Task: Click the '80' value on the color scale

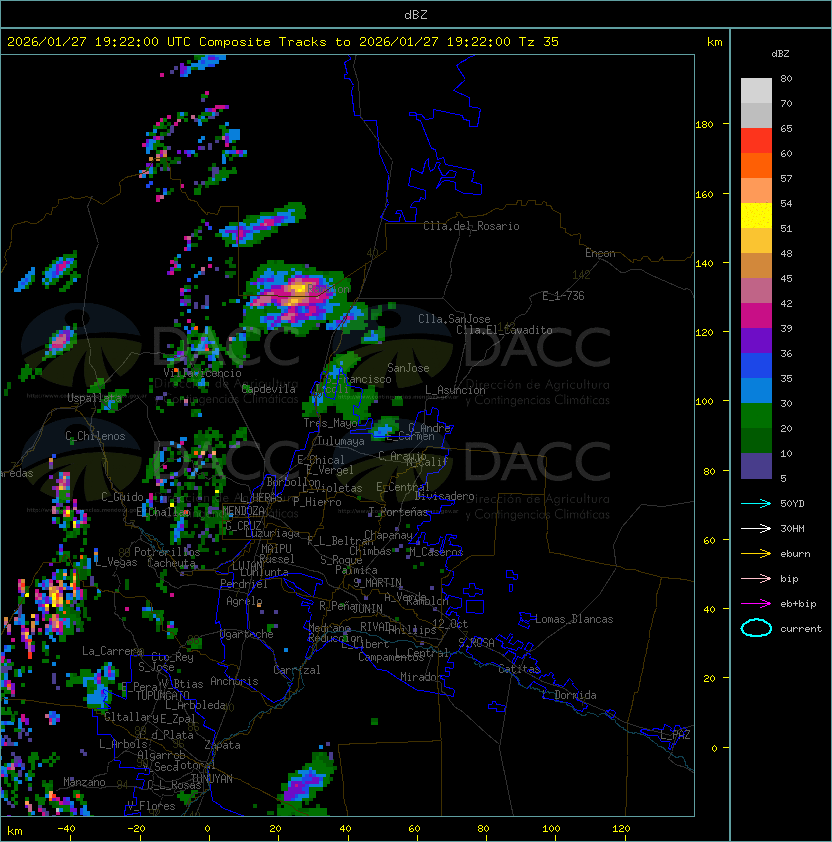Action: click(786, 78)
